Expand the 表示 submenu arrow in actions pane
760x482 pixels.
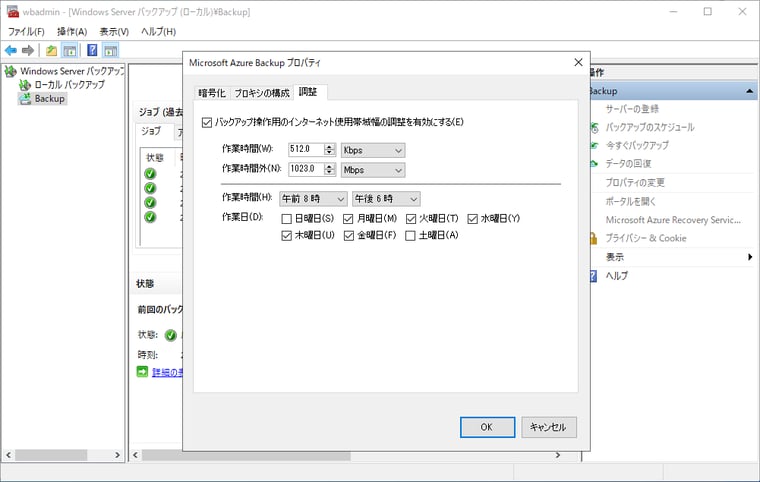pyautogui.click(x=750, y=257)
